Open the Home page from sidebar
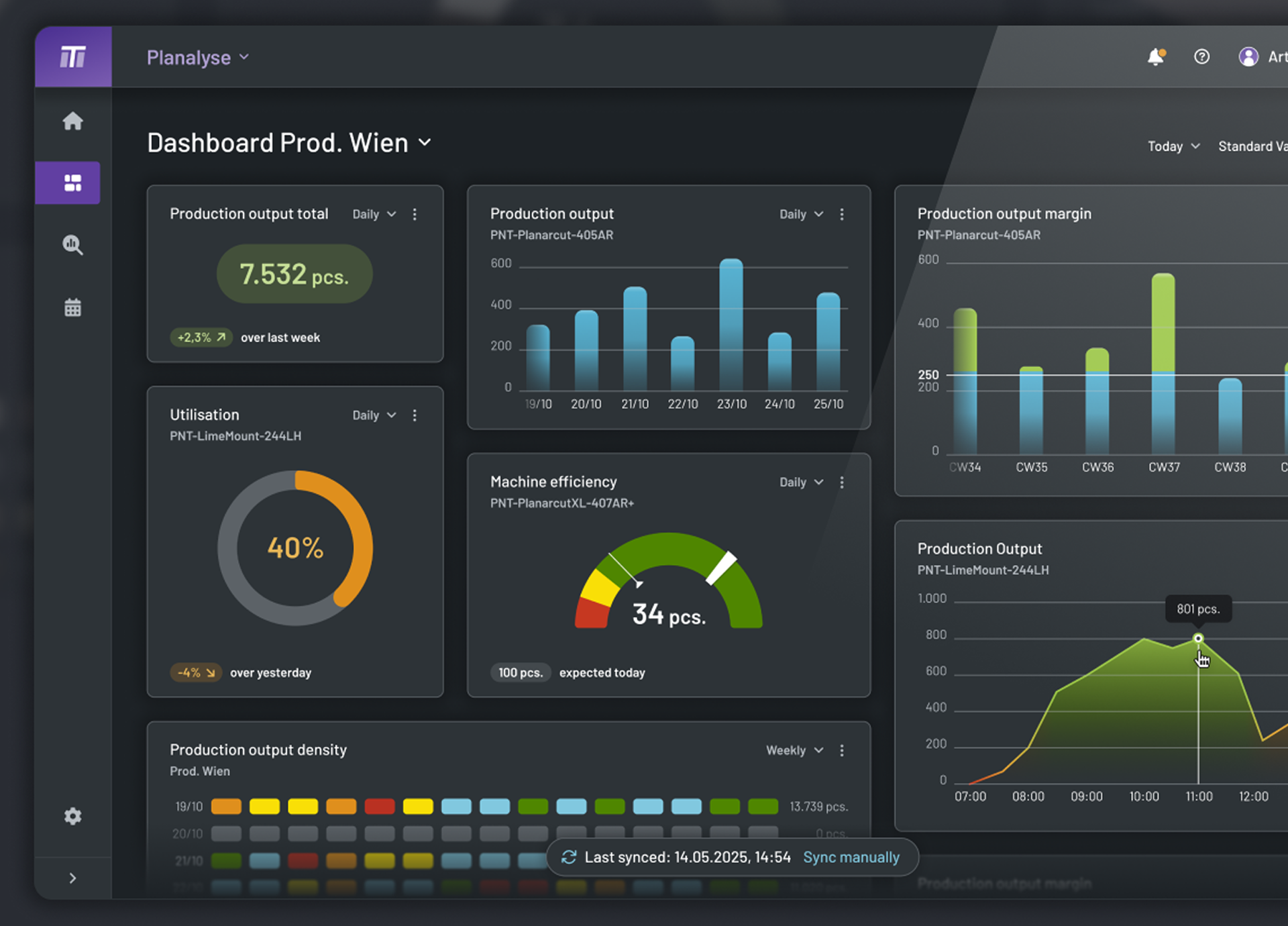 pyautogui.click(x=72, y=121)
